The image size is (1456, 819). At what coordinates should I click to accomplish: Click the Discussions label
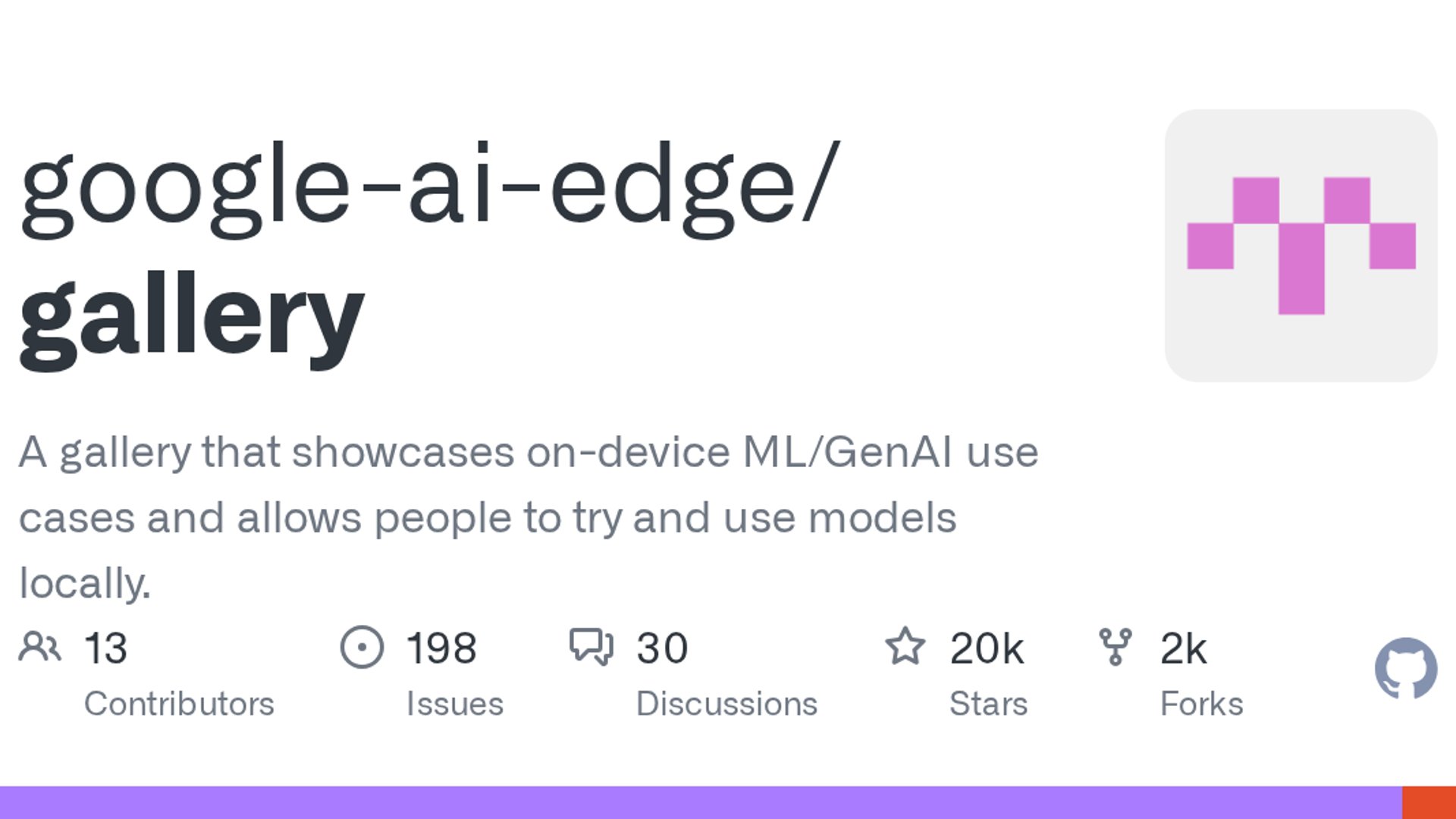726,704
